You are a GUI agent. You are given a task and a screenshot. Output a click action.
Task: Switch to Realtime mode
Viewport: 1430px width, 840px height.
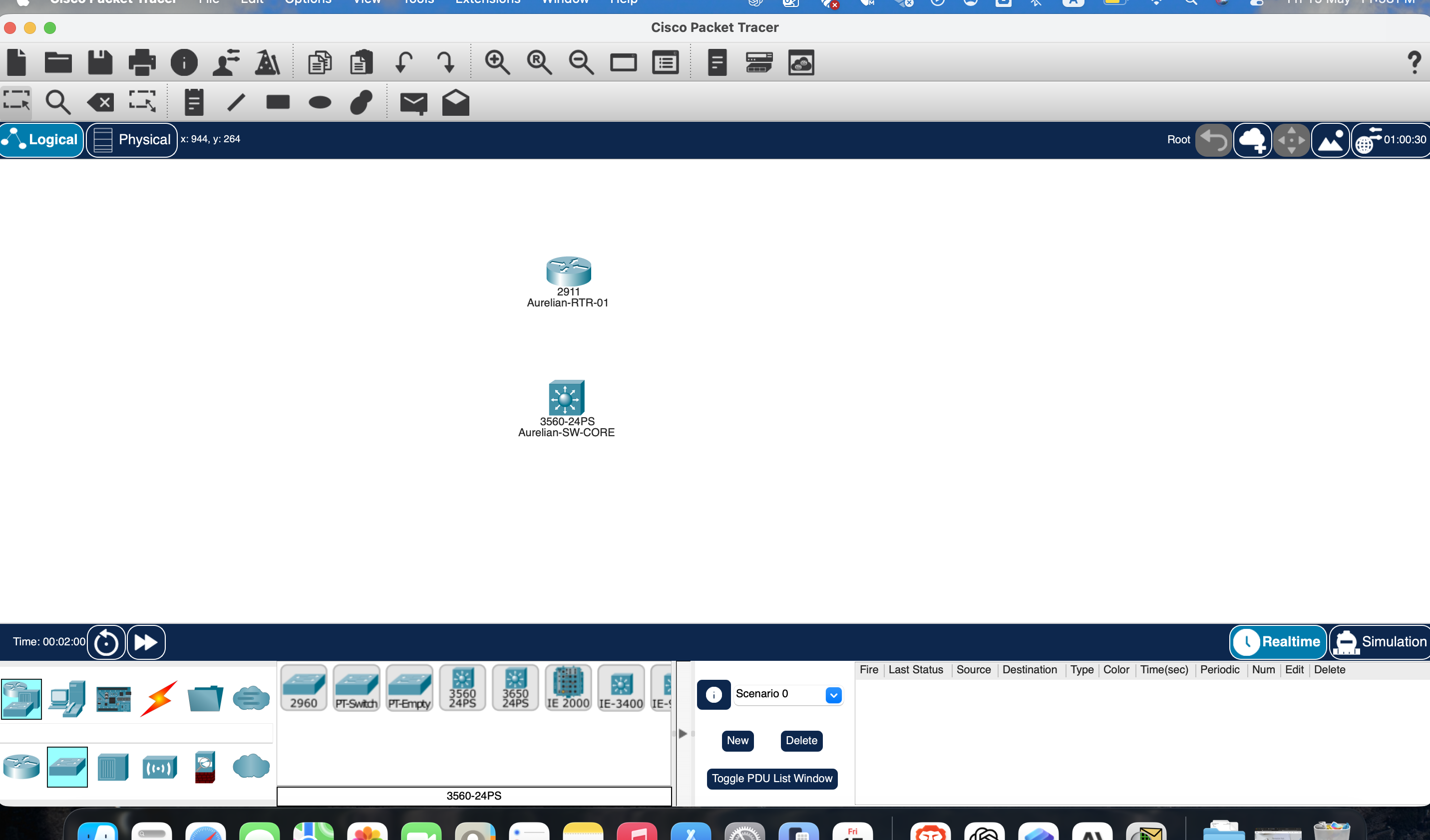tap(1278, 641)
